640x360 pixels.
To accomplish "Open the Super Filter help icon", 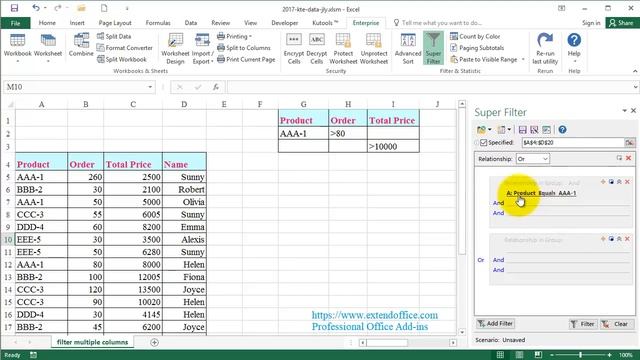I will 562,130.
